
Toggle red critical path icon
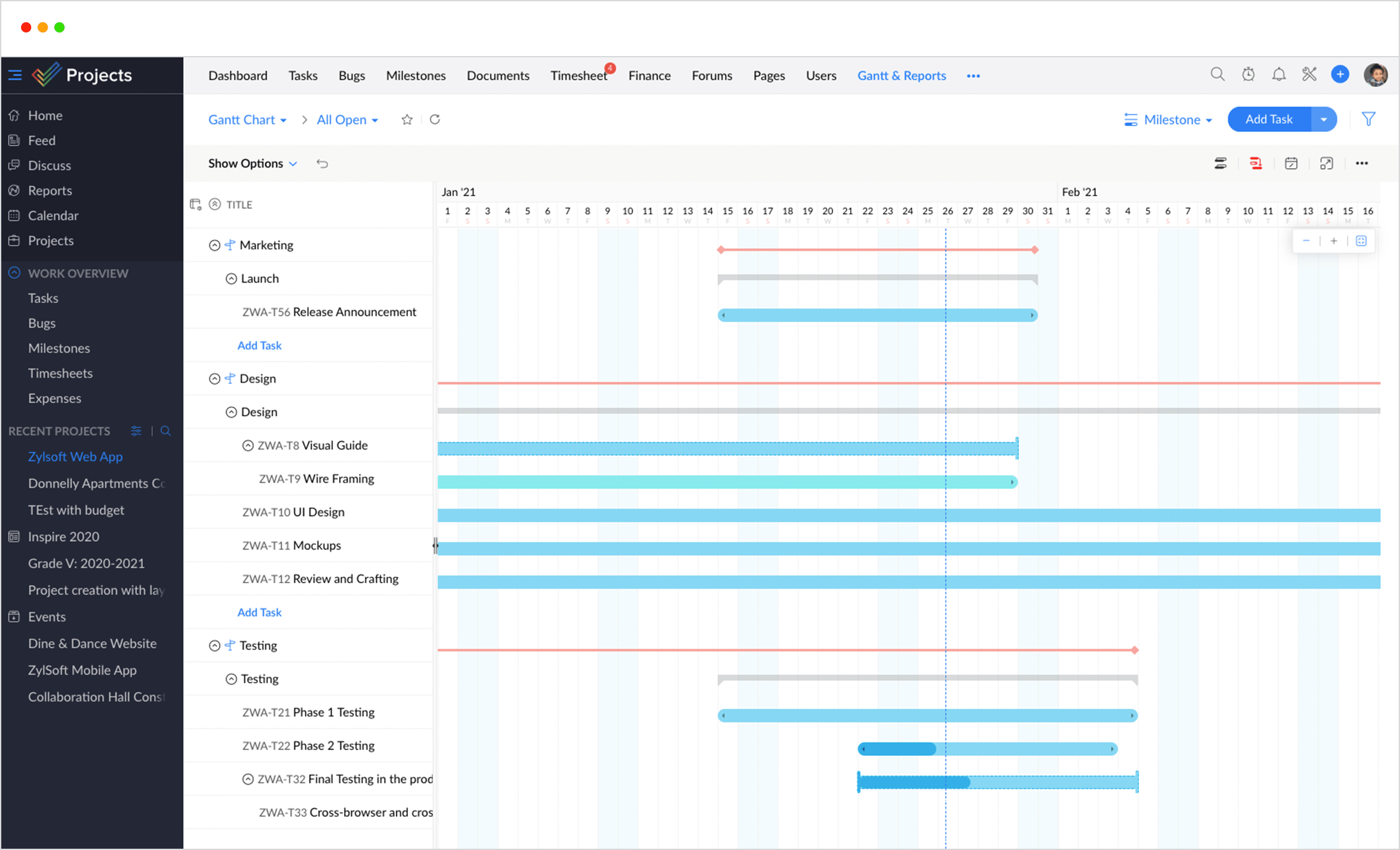tap(1256, 164)
